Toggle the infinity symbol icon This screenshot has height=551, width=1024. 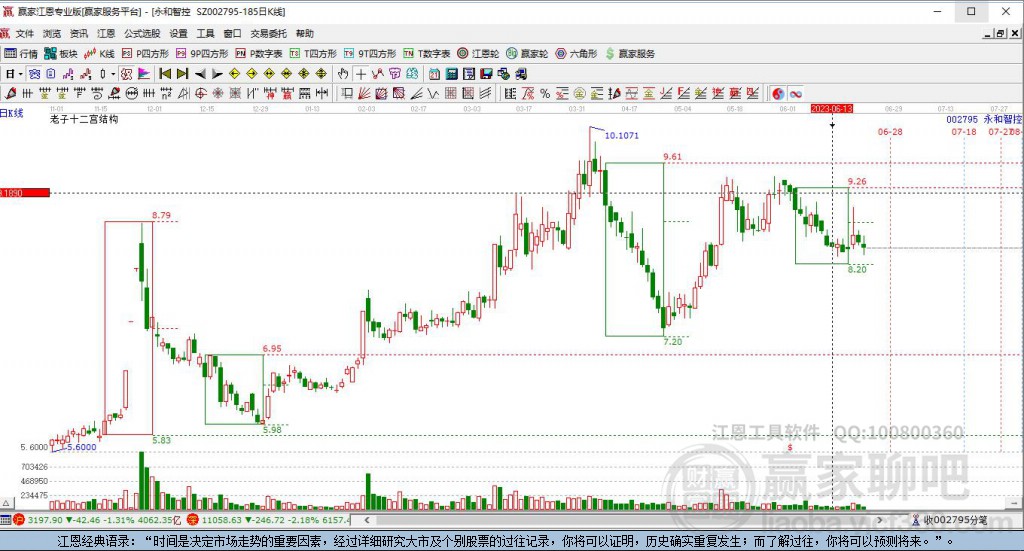point(795,93)
